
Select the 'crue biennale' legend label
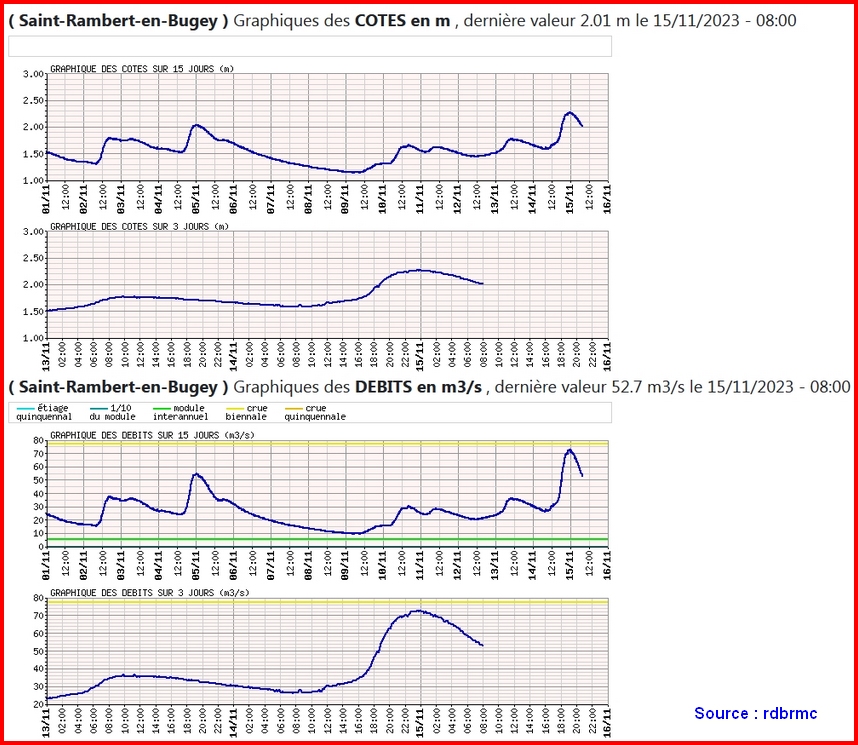[x=246, y=412]
